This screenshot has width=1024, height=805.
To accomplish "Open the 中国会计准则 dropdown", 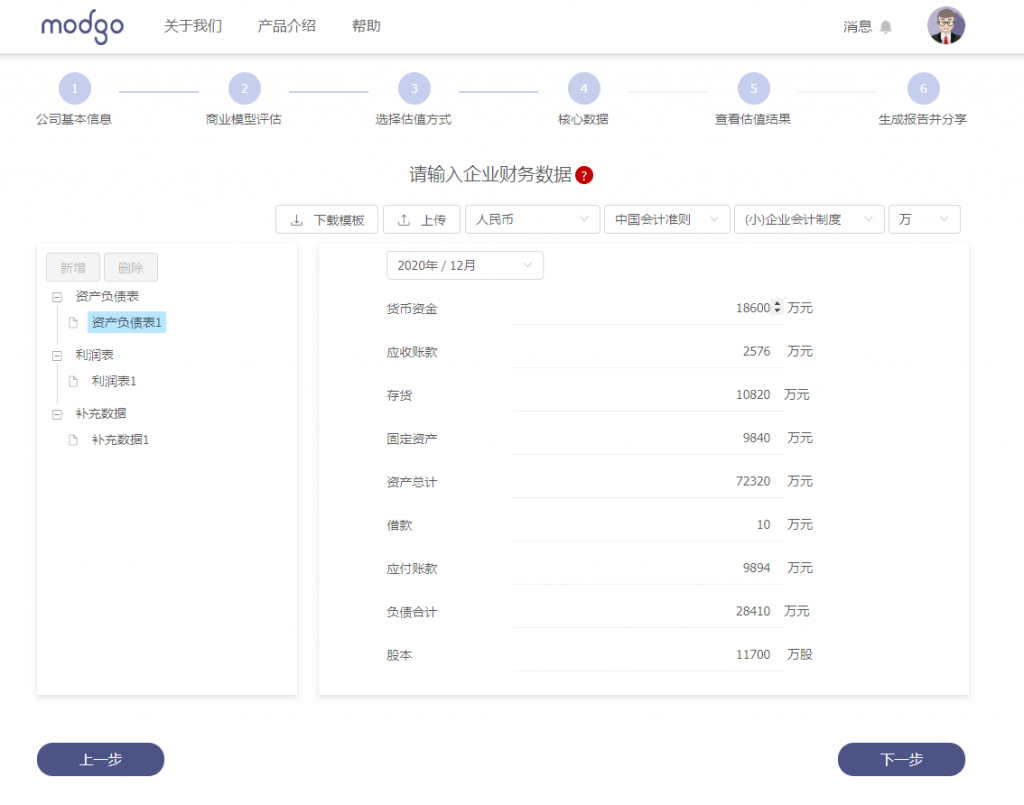I will click(666, 219).
